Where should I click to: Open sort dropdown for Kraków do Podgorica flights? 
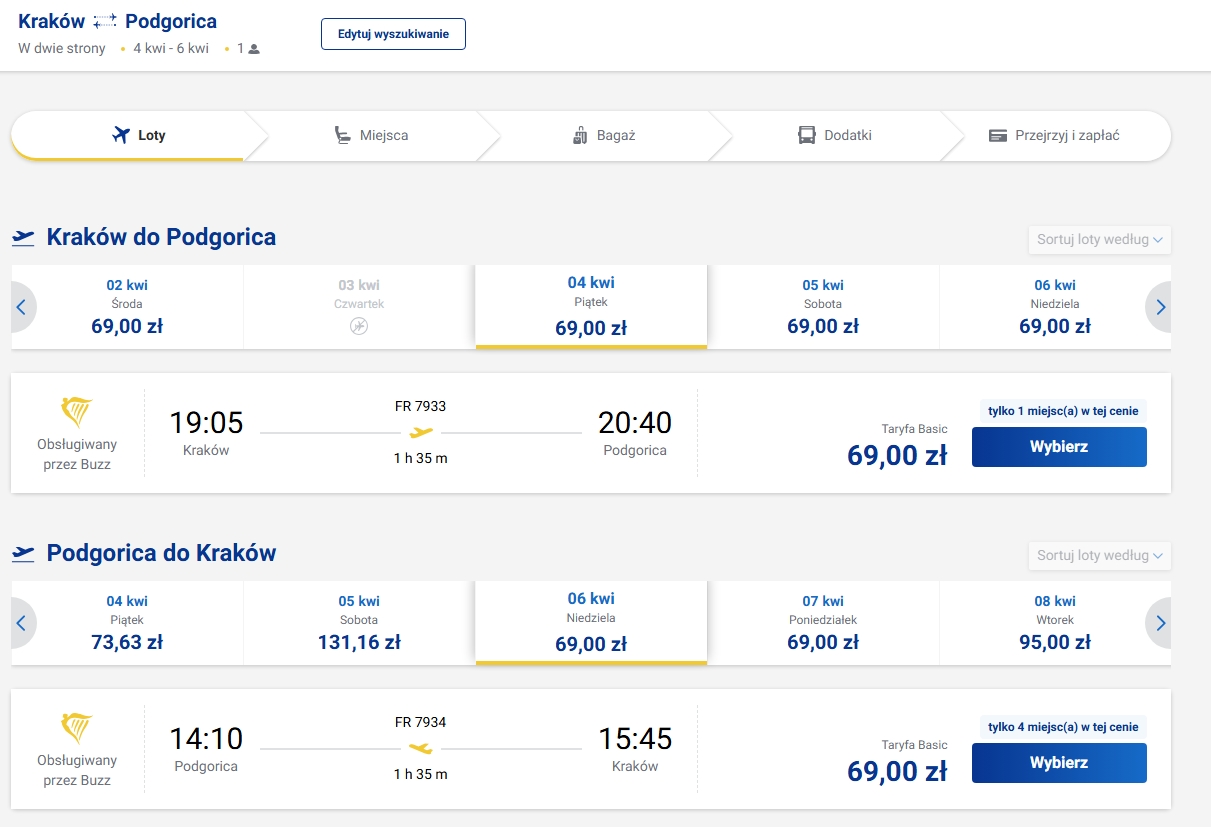click(x=1099, y=240)
